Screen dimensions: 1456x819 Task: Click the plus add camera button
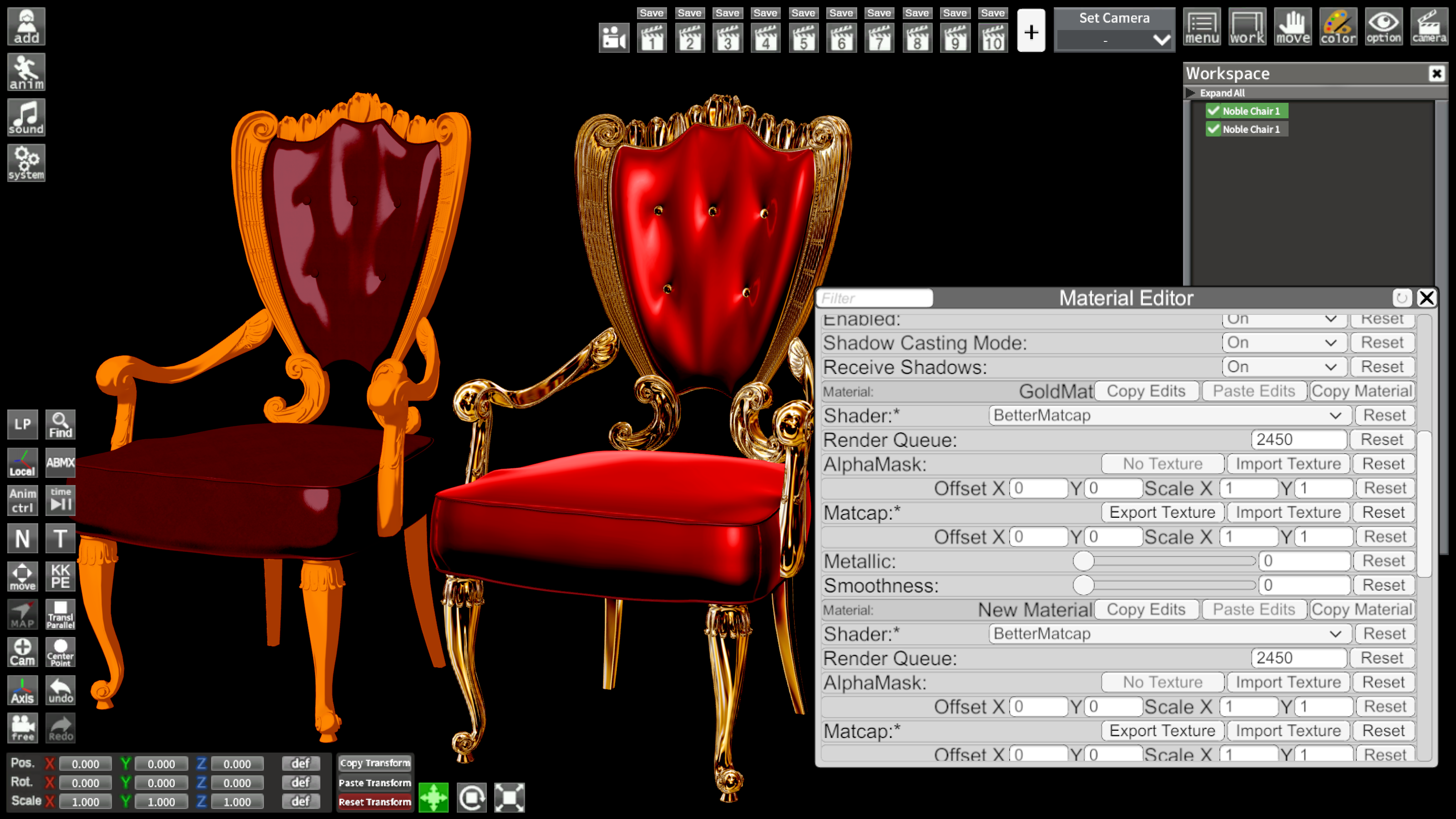(x=1031, y=30)
